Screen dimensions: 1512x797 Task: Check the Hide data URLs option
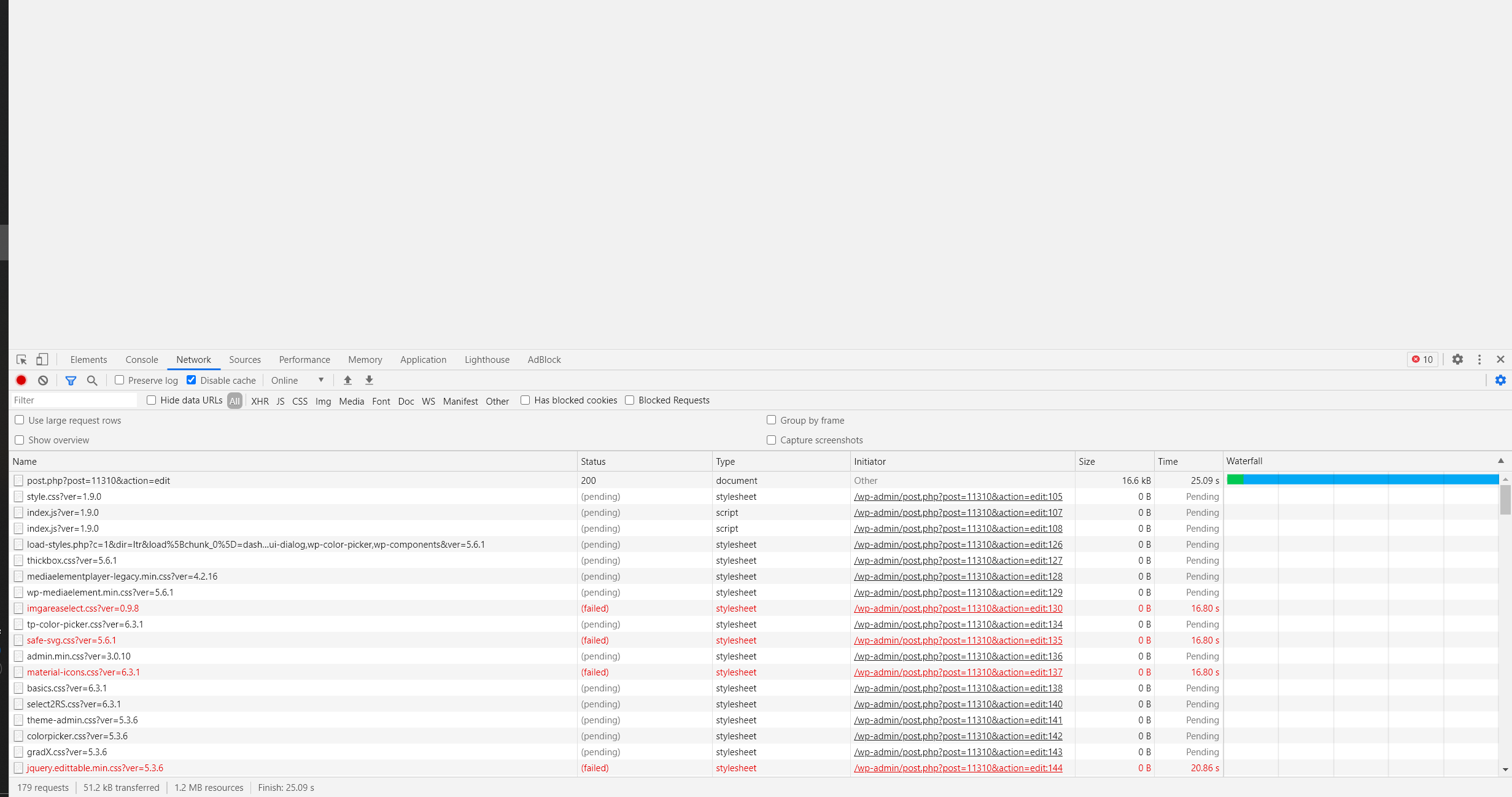[x=151, y=400]
